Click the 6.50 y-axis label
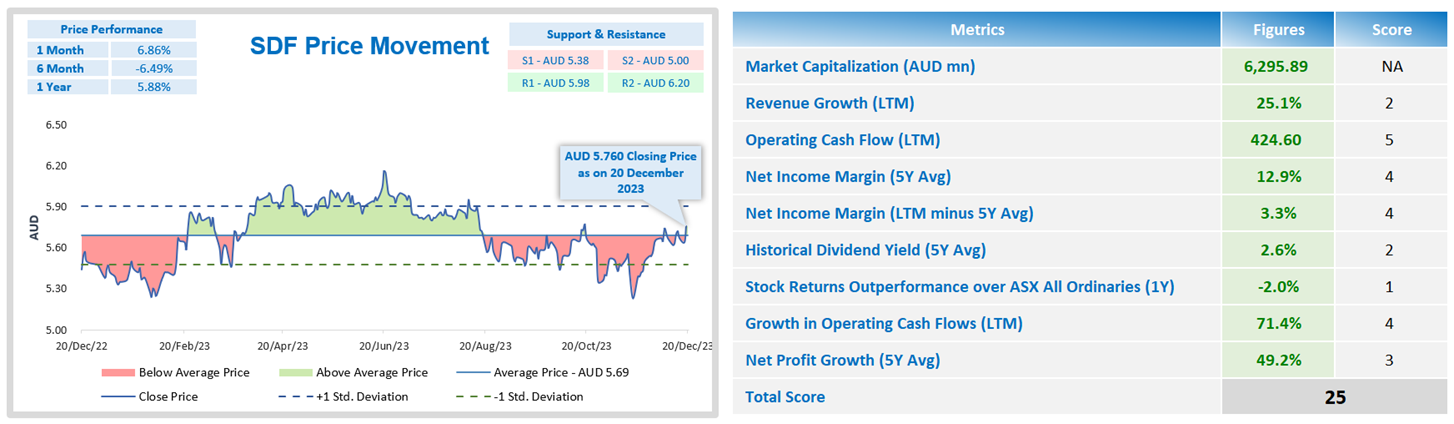Image resolution: width=1454 pixels, height=424 pixels. 55,126
